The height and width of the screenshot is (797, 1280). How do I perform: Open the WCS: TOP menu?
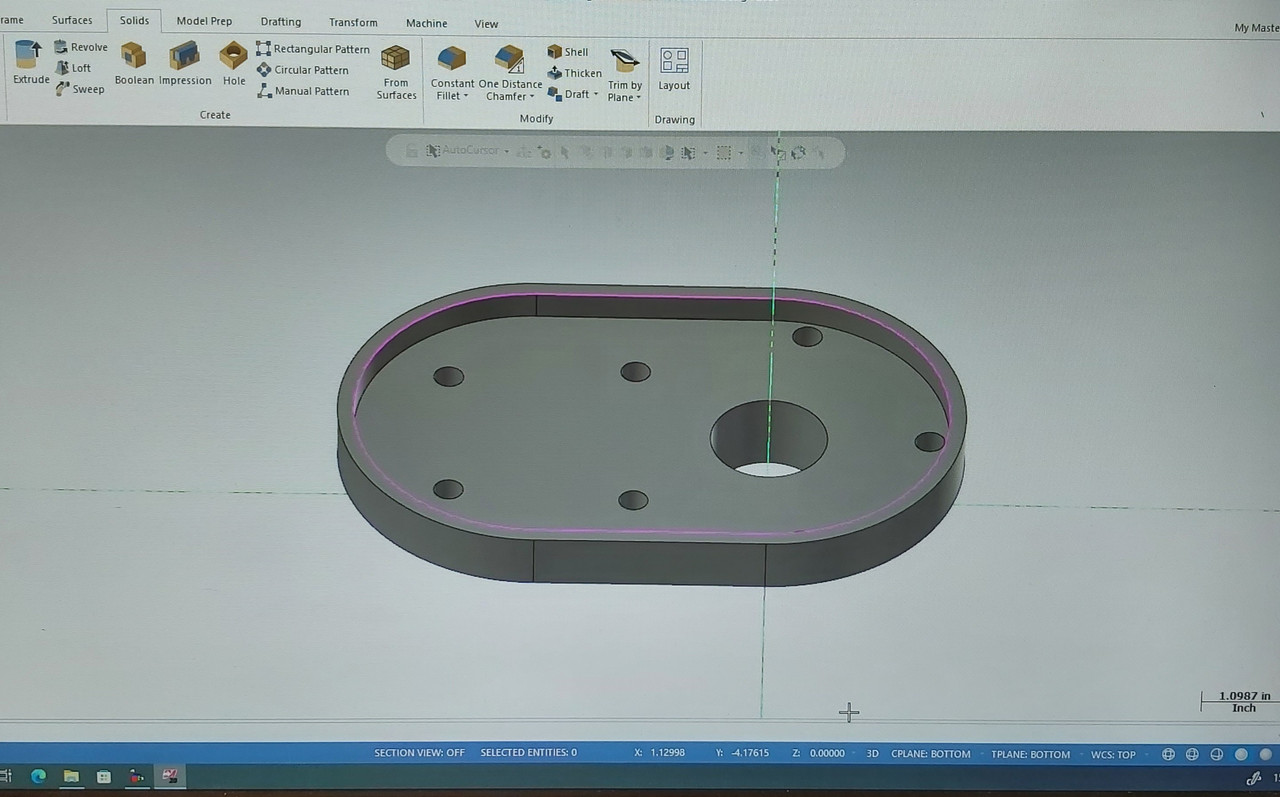coord(1113,754)
